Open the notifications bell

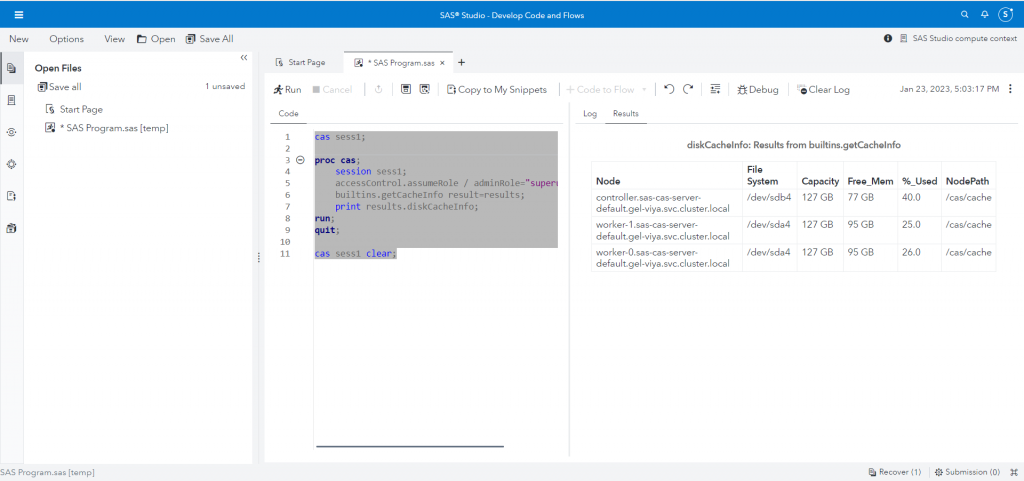[x=985, y=15]
